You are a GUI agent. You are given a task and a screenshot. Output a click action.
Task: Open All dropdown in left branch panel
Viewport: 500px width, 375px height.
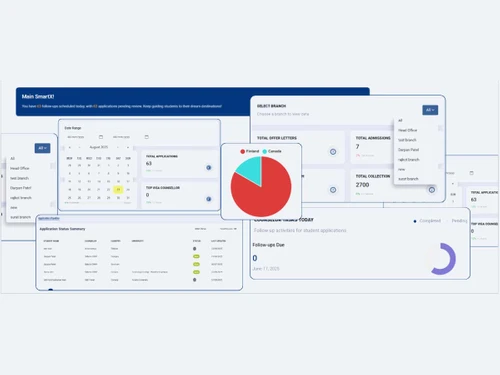click(x=42, y=148)
